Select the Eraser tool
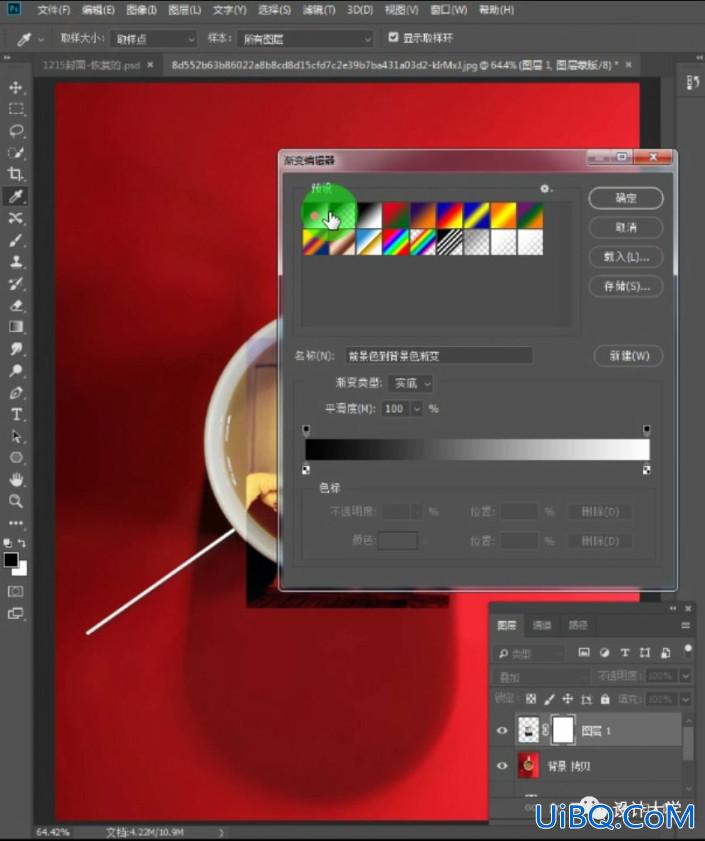Screen dimensions: 705x841 click(16, 305)
